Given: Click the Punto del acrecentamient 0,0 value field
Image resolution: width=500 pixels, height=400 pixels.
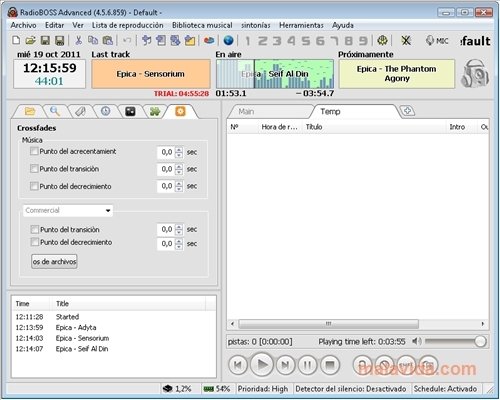Looking at the screenshot, I should 166,152.
